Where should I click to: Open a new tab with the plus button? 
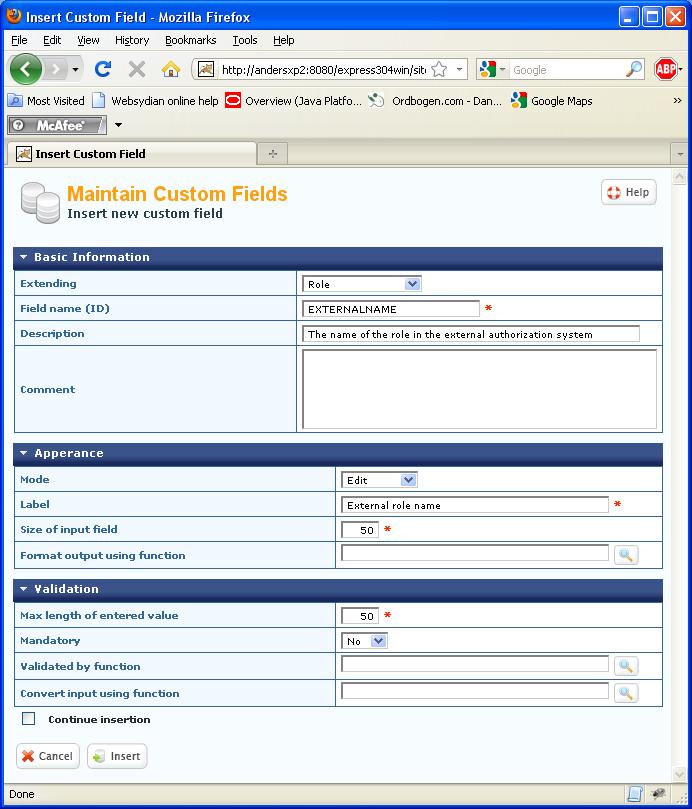click(272, 154)
